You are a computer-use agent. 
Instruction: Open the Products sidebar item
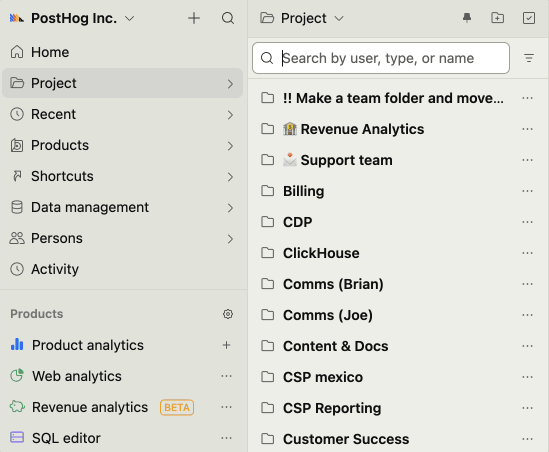[122, 145]
